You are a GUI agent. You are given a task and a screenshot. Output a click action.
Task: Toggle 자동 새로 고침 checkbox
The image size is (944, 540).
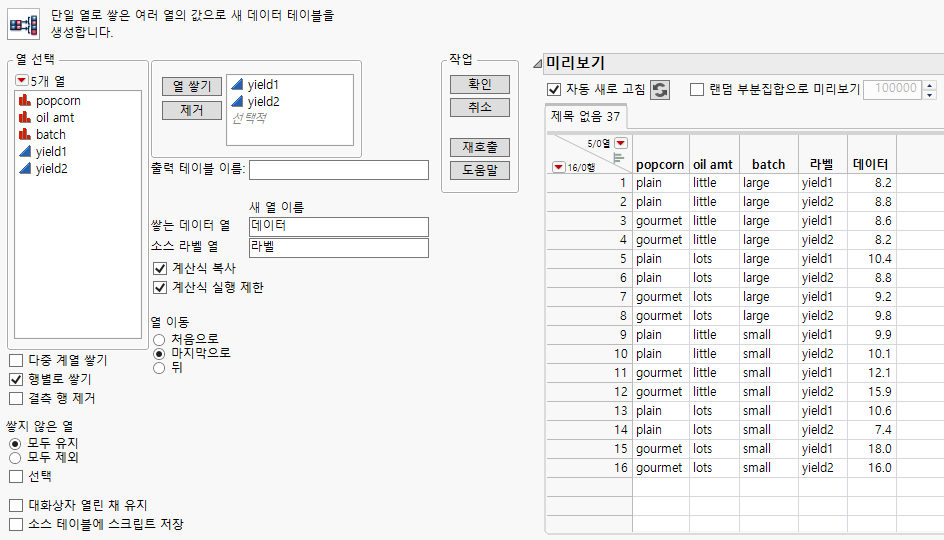(x=554, y=90)
